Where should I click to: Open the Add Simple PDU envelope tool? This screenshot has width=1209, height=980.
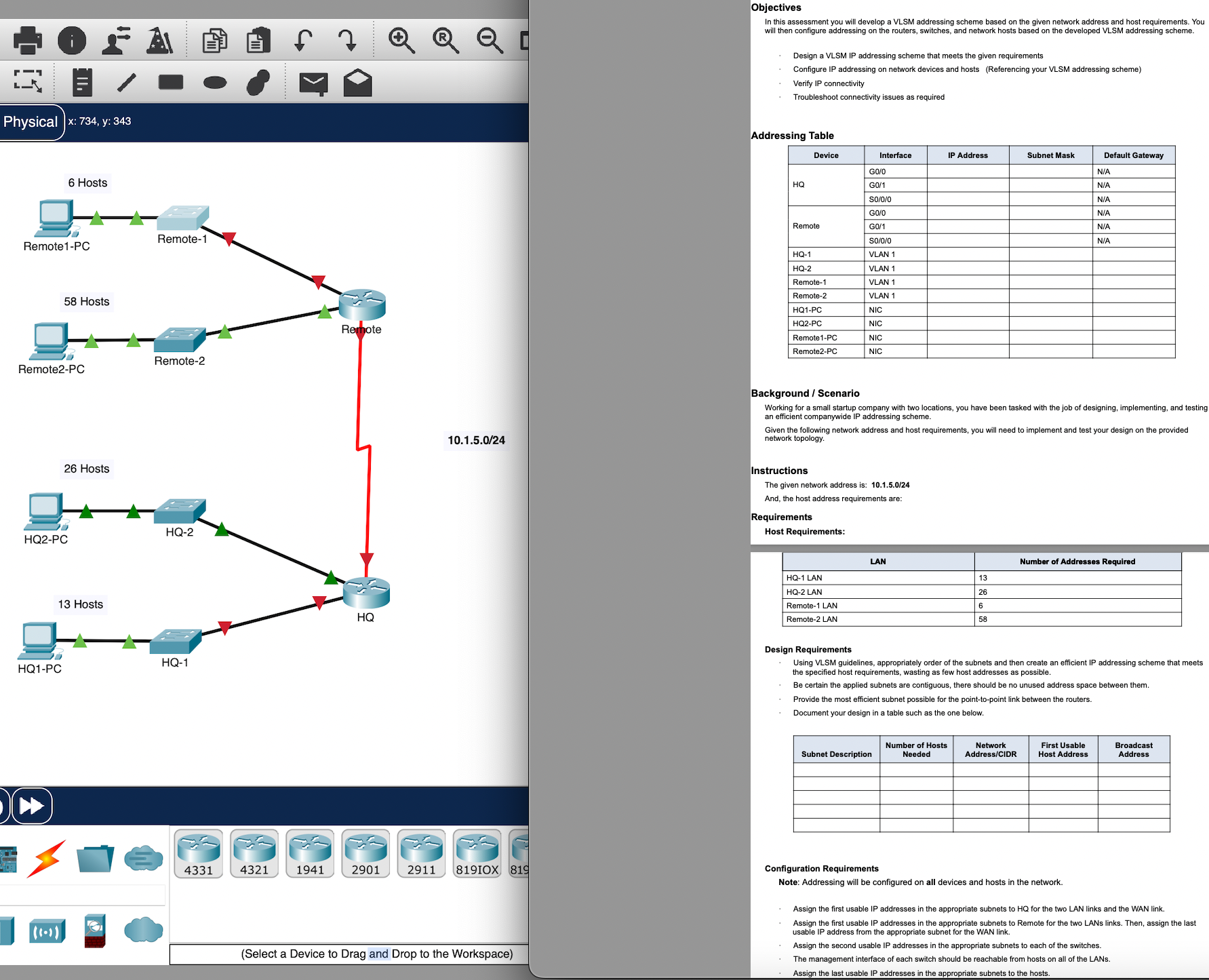click(313, 83)
